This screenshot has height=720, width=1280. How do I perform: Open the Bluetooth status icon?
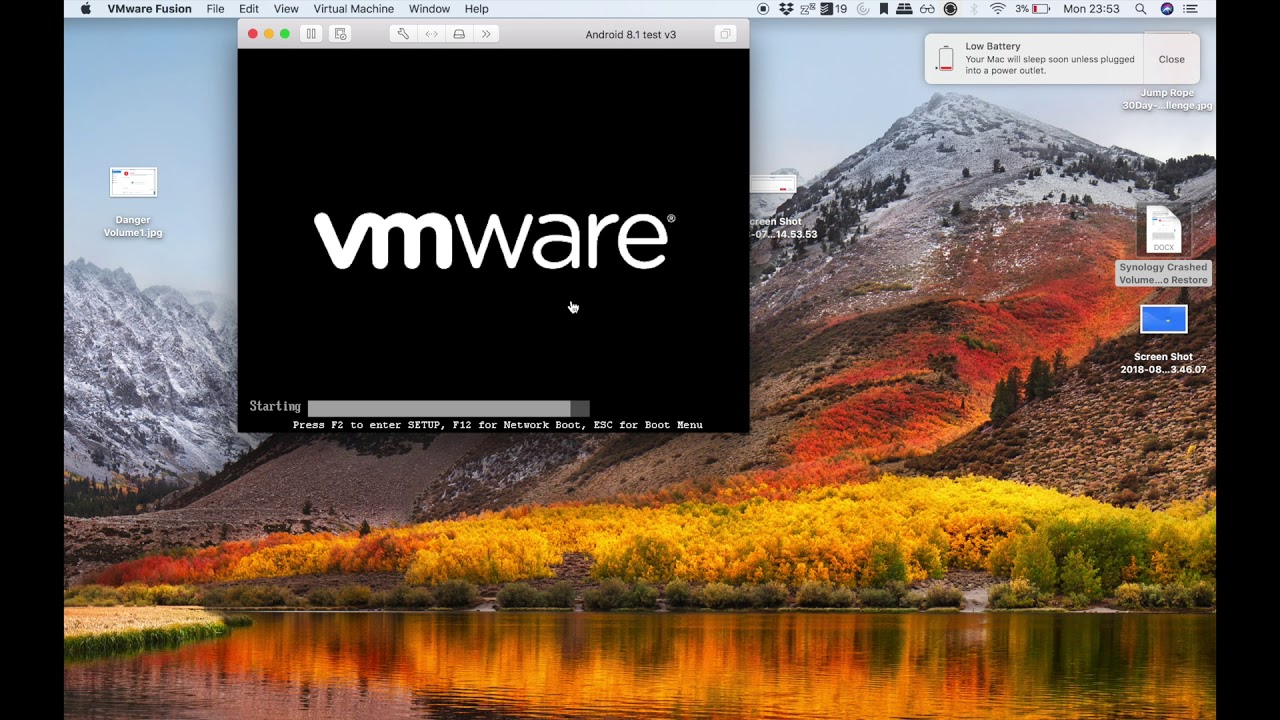coord(975,9)
